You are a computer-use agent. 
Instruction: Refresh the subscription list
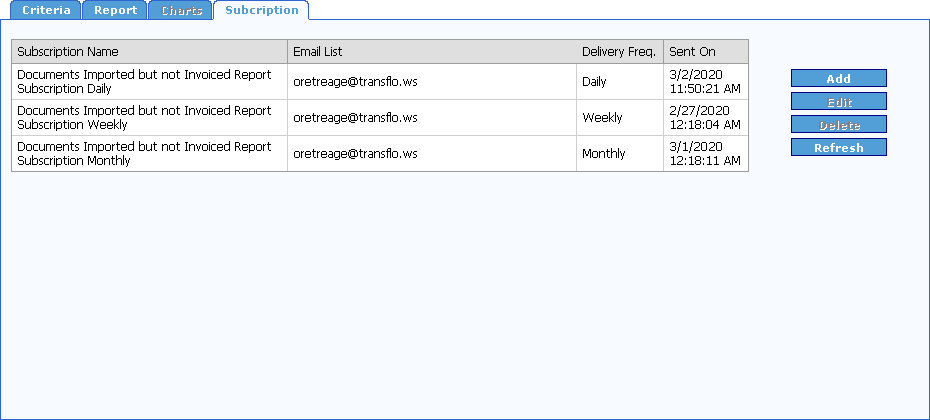coord(838,147)
